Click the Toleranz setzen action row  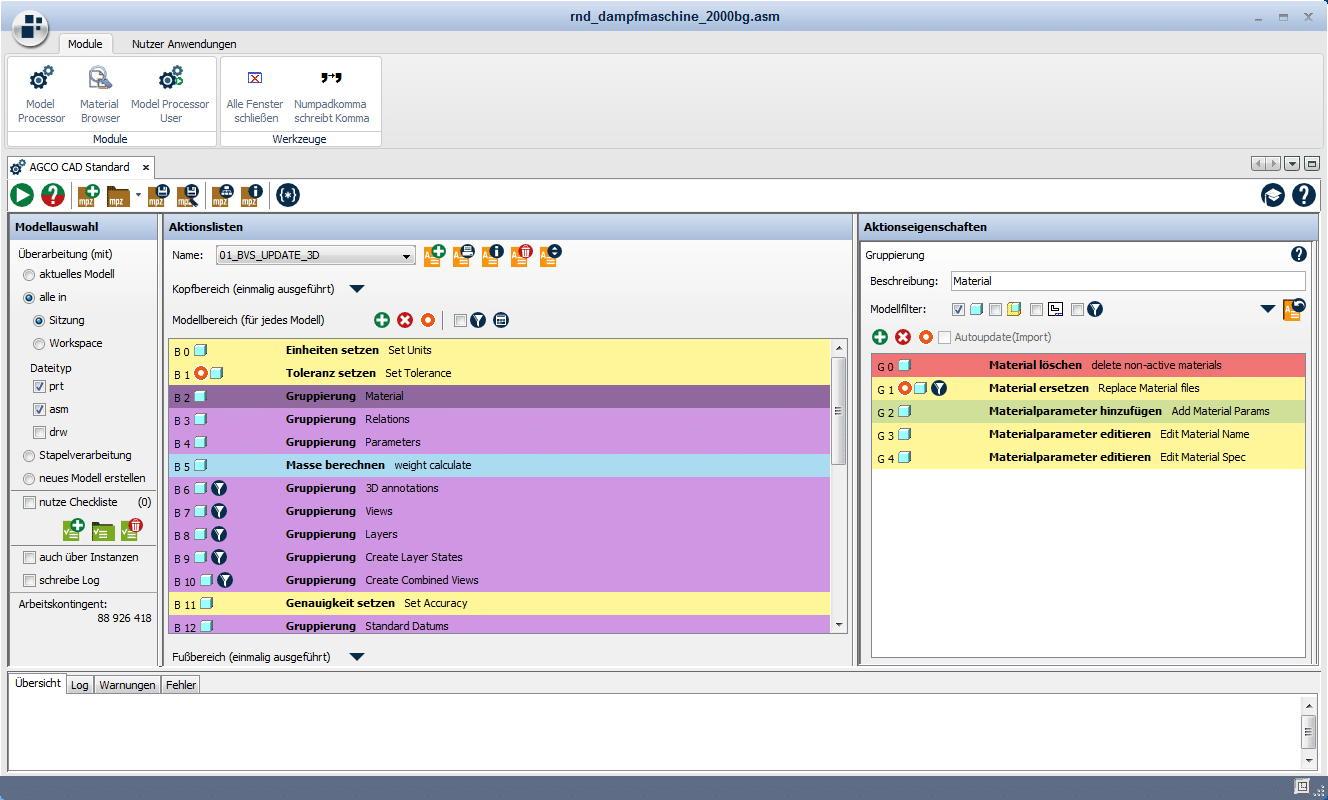[x=500, y=373]
